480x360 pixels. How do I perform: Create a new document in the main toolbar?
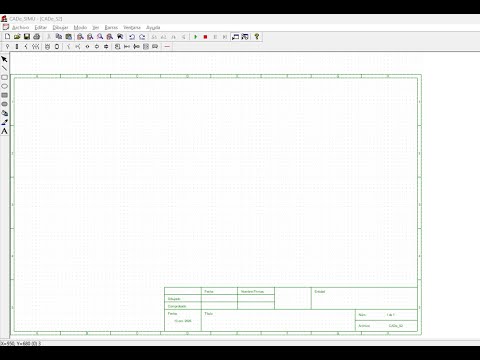click(7, 37)
